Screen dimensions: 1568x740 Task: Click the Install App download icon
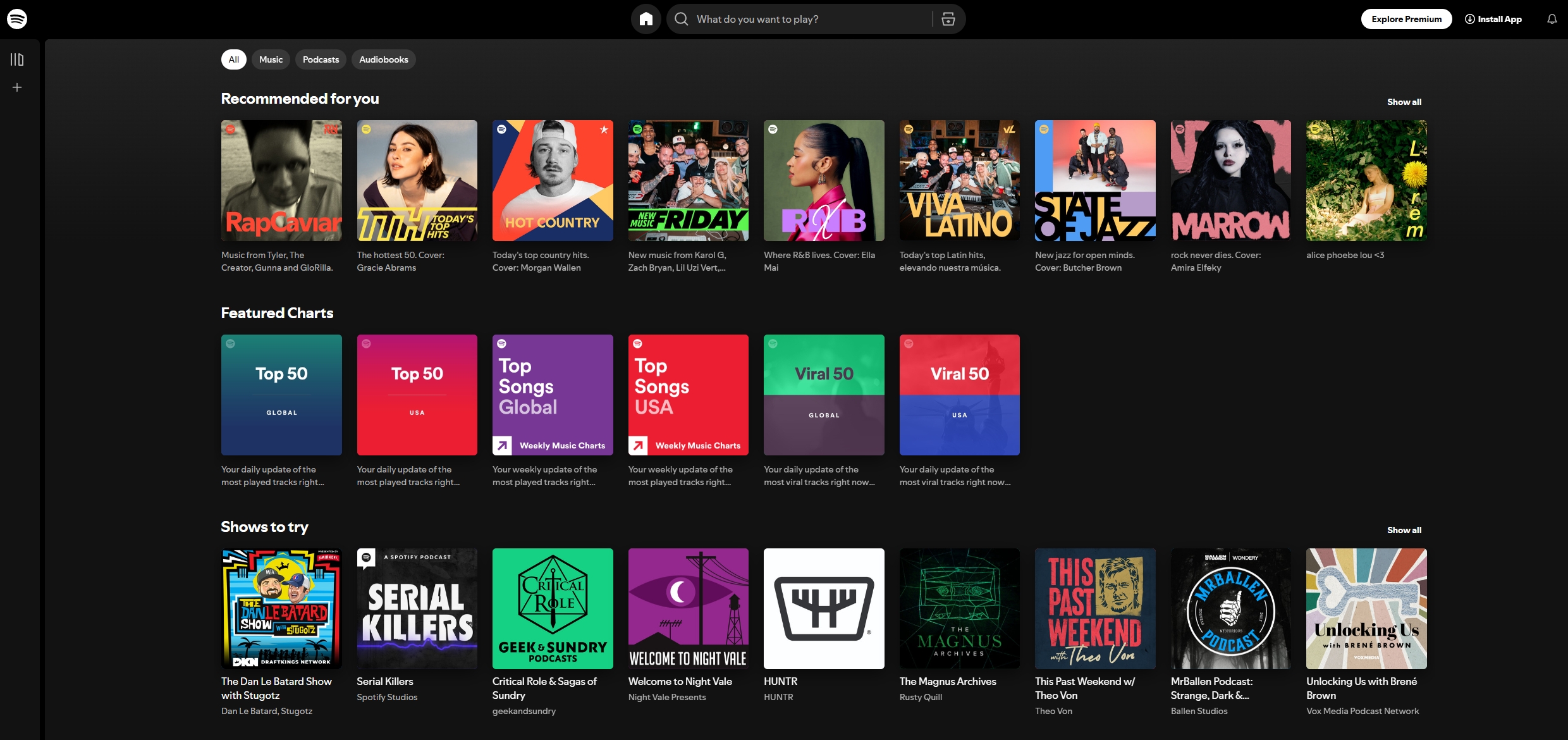(x=1470, y=19)
